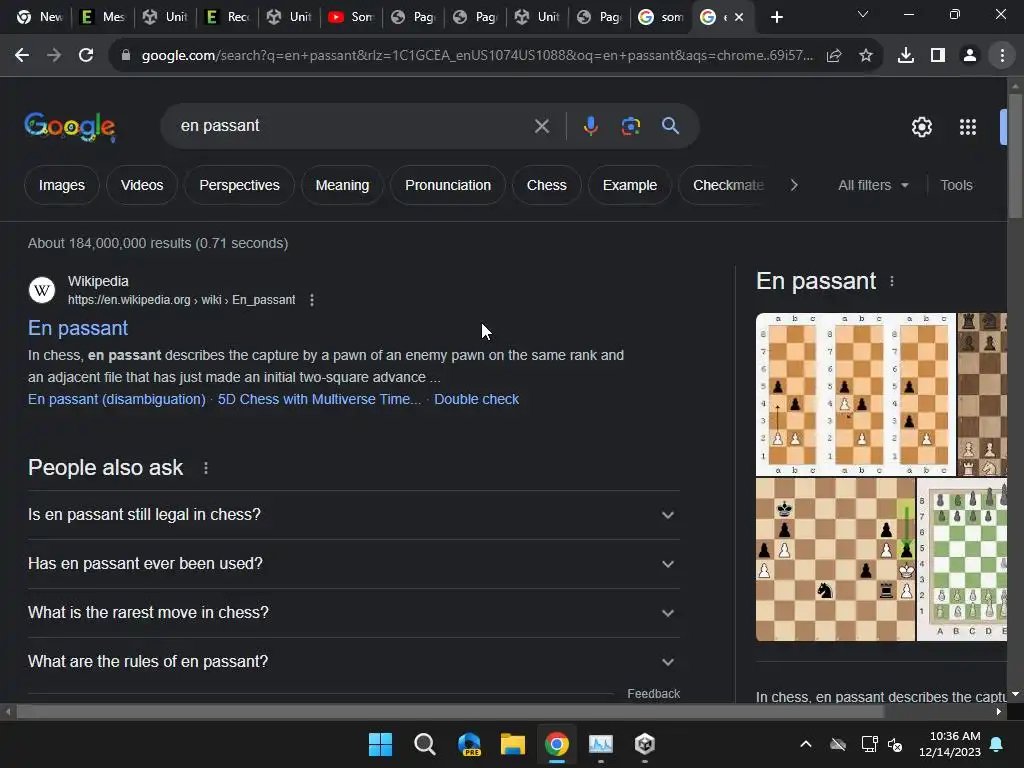Click the address bar URL
Image resolution: width=1024 pixels, height=768 pixels.
coord(477,56)
